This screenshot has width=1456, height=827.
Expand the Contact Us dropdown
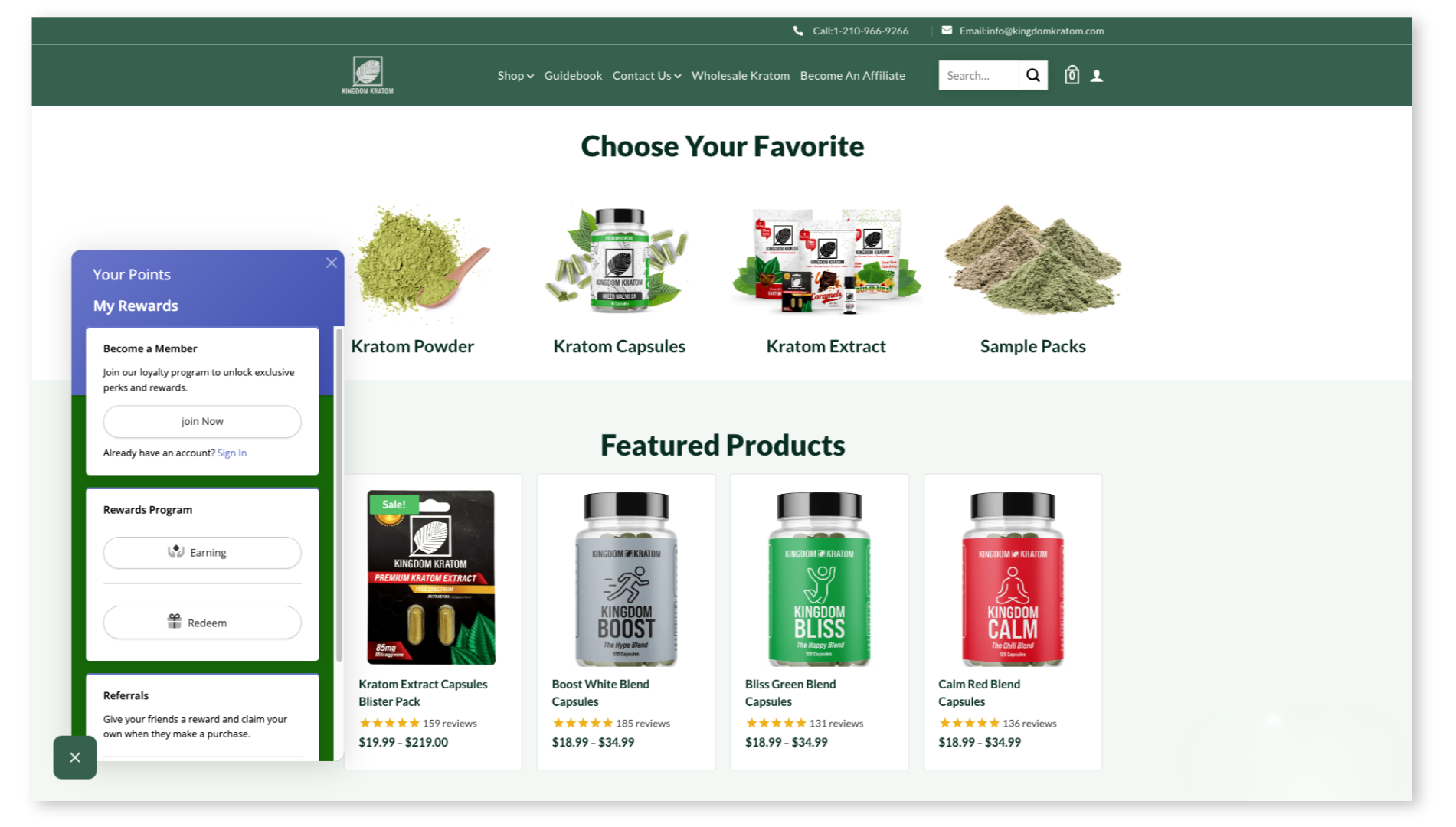click(646, 75)
